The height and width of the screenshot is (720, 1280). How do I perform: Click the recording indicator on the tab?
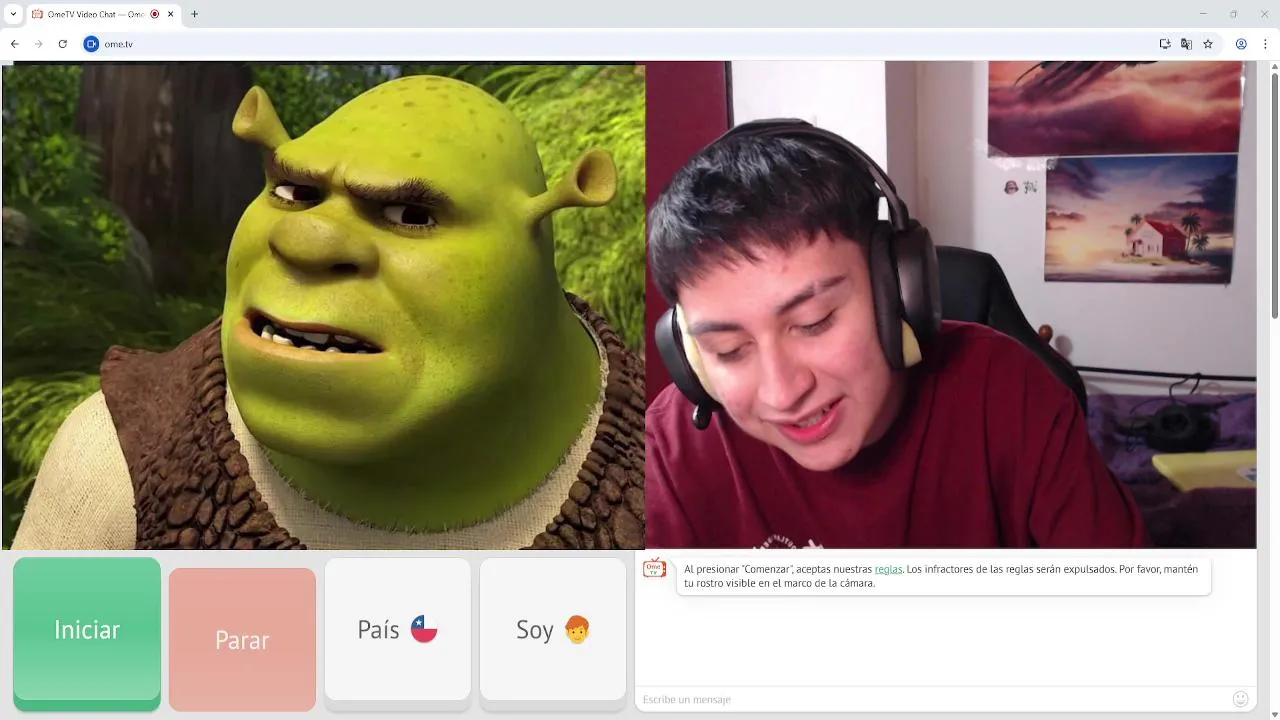pos(155,14)
